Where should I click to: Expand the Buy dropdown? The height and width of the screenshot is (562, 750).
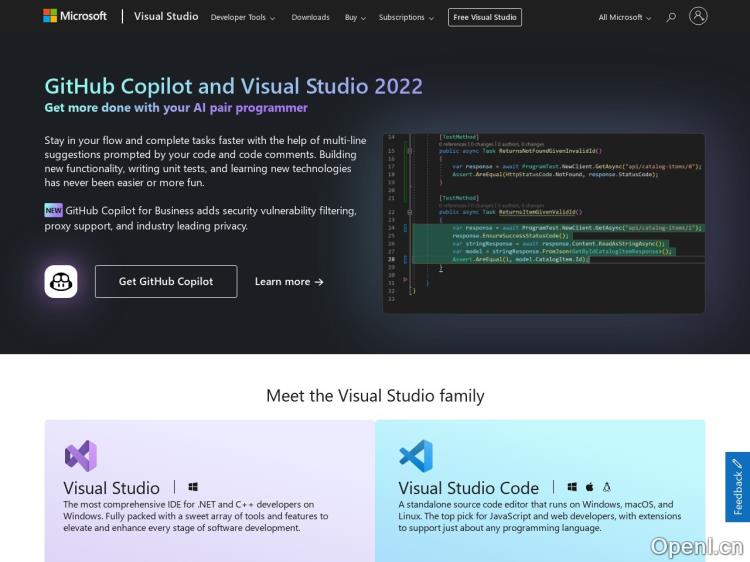point(355,17)
